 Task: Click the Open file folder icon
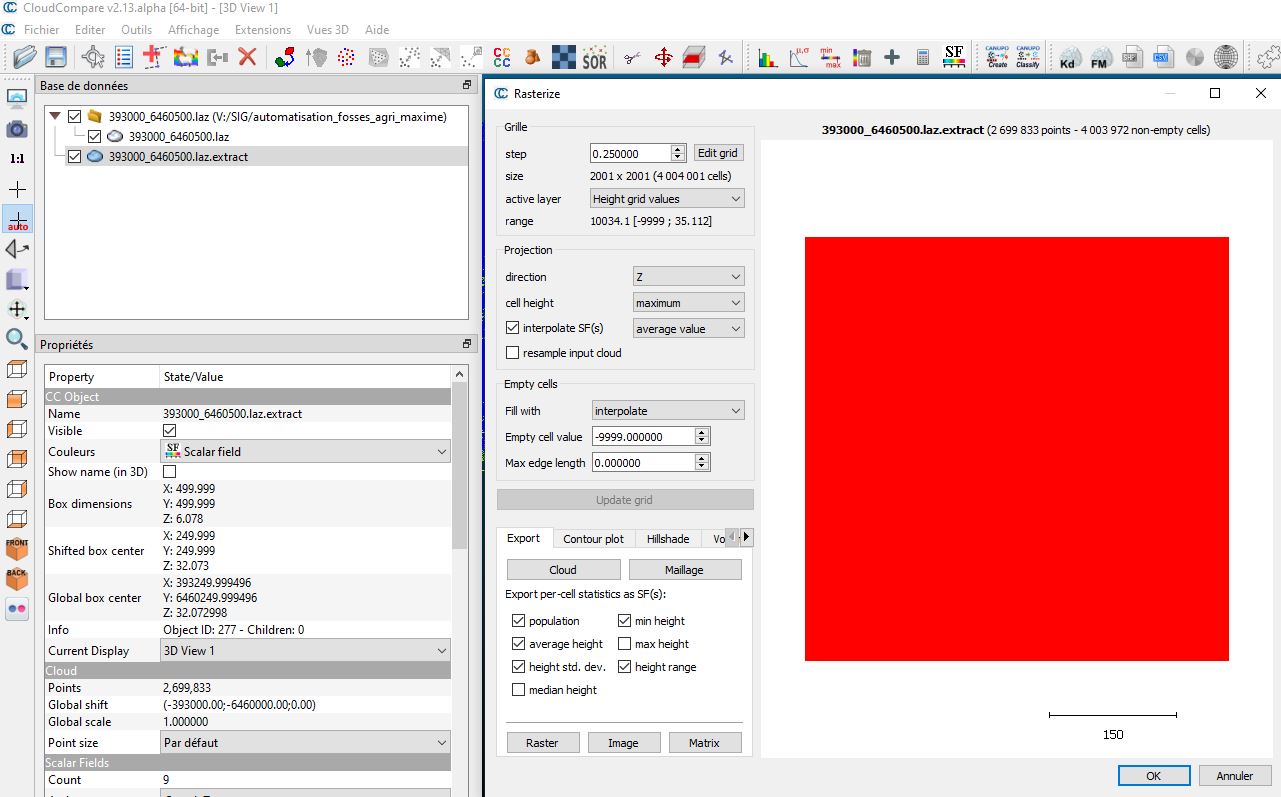click(x=18, y=57)
